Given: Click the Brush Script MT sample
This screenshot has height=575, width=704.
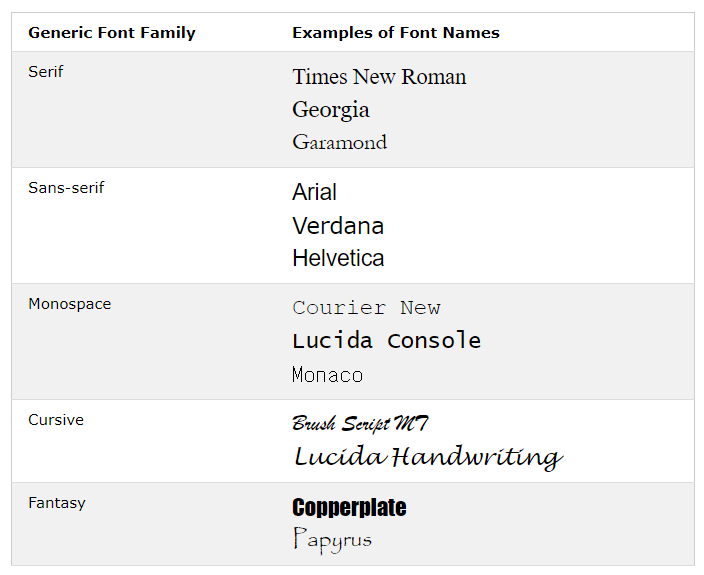Looking at the screenshot, I should [x=361, y=424].
